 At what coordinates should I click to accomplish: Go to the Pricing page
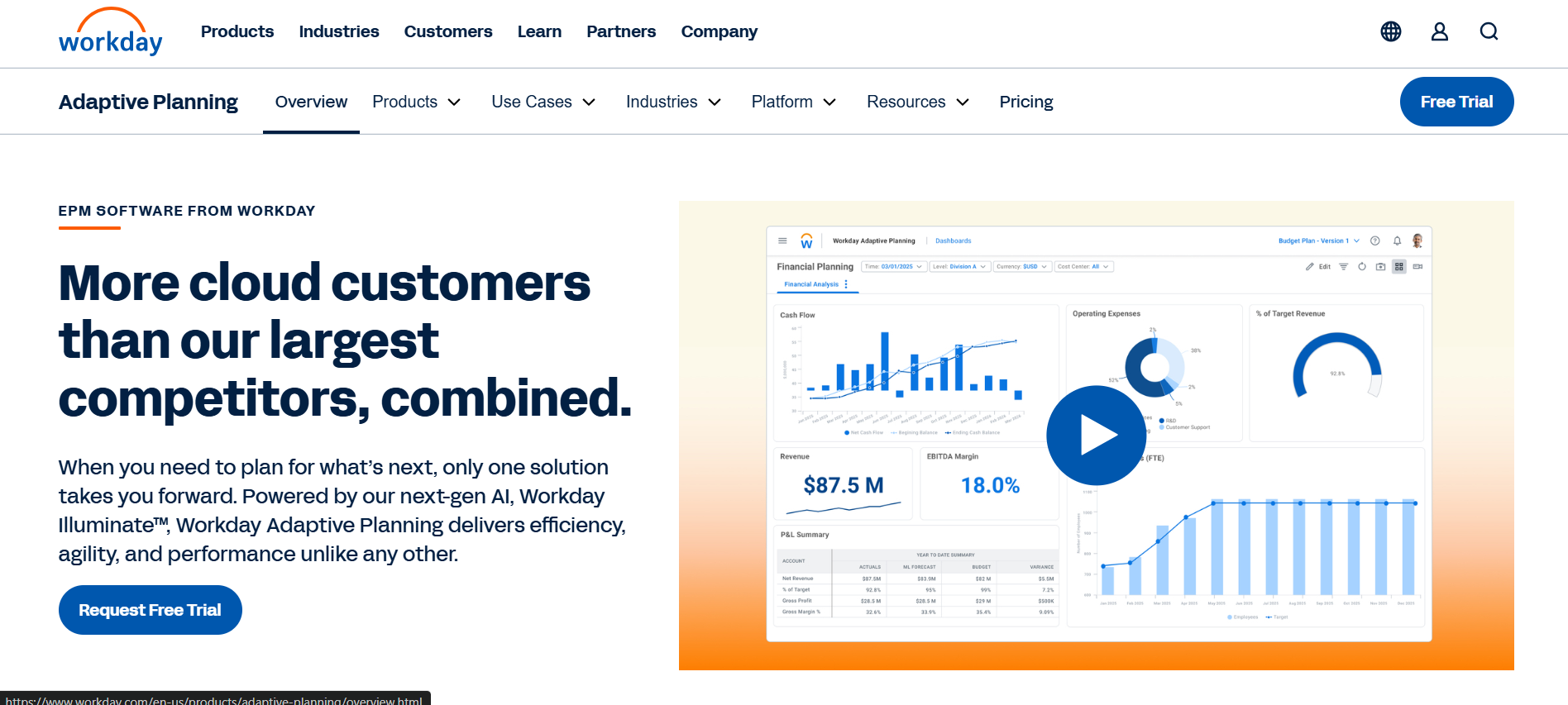(1026, 102)
